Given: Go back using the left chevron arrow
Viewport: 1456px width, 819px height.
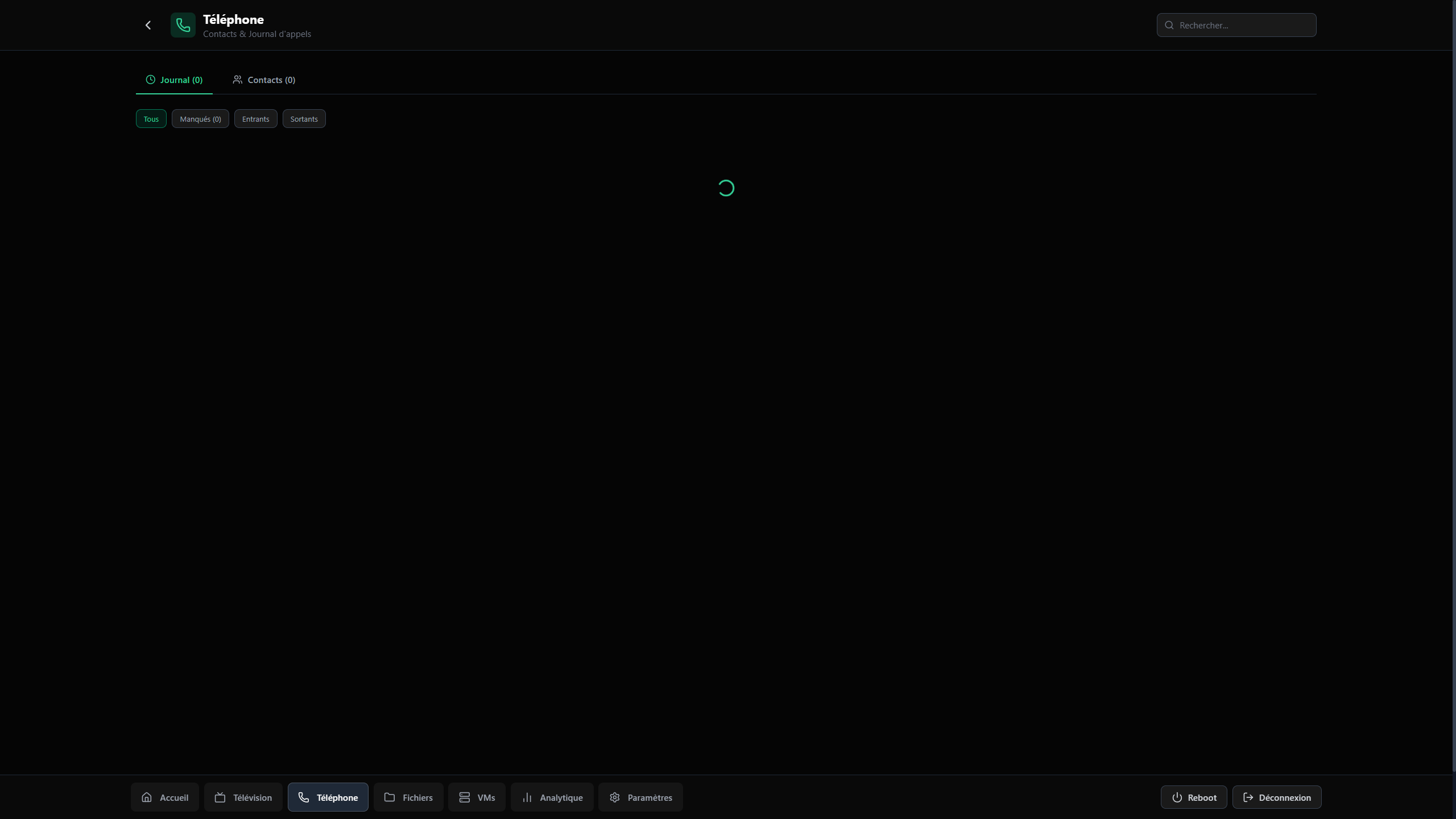Looking at the screenshot, I should tap(148, 25).
